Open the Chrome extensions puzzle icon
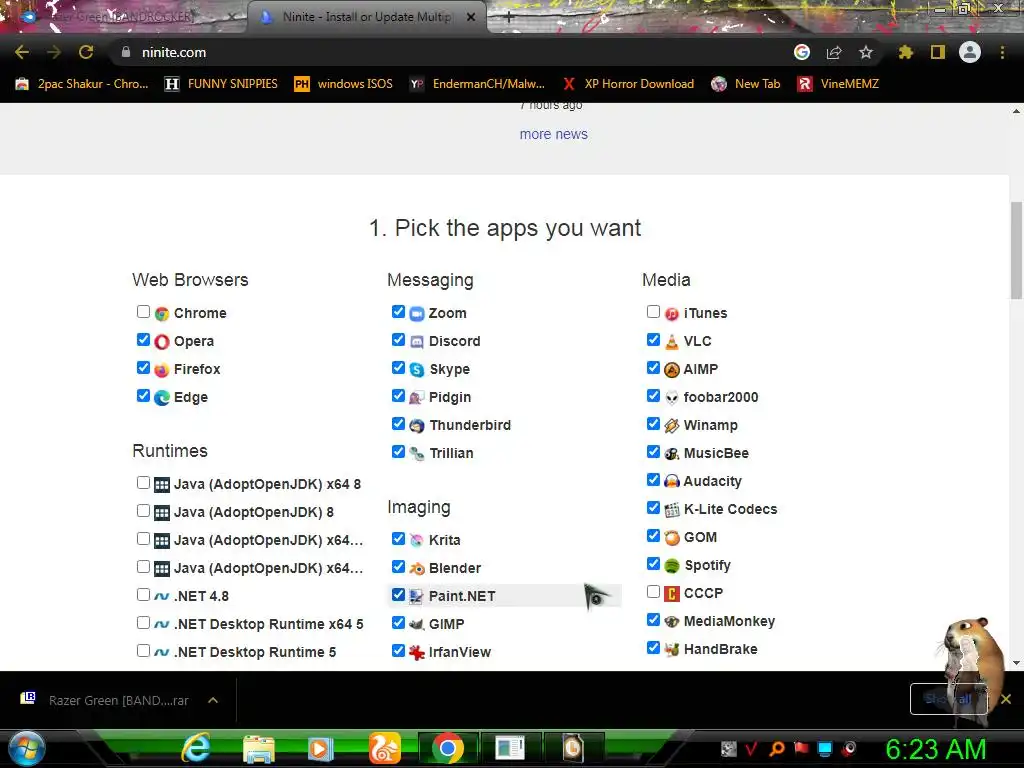 click(x=905, y=52)
